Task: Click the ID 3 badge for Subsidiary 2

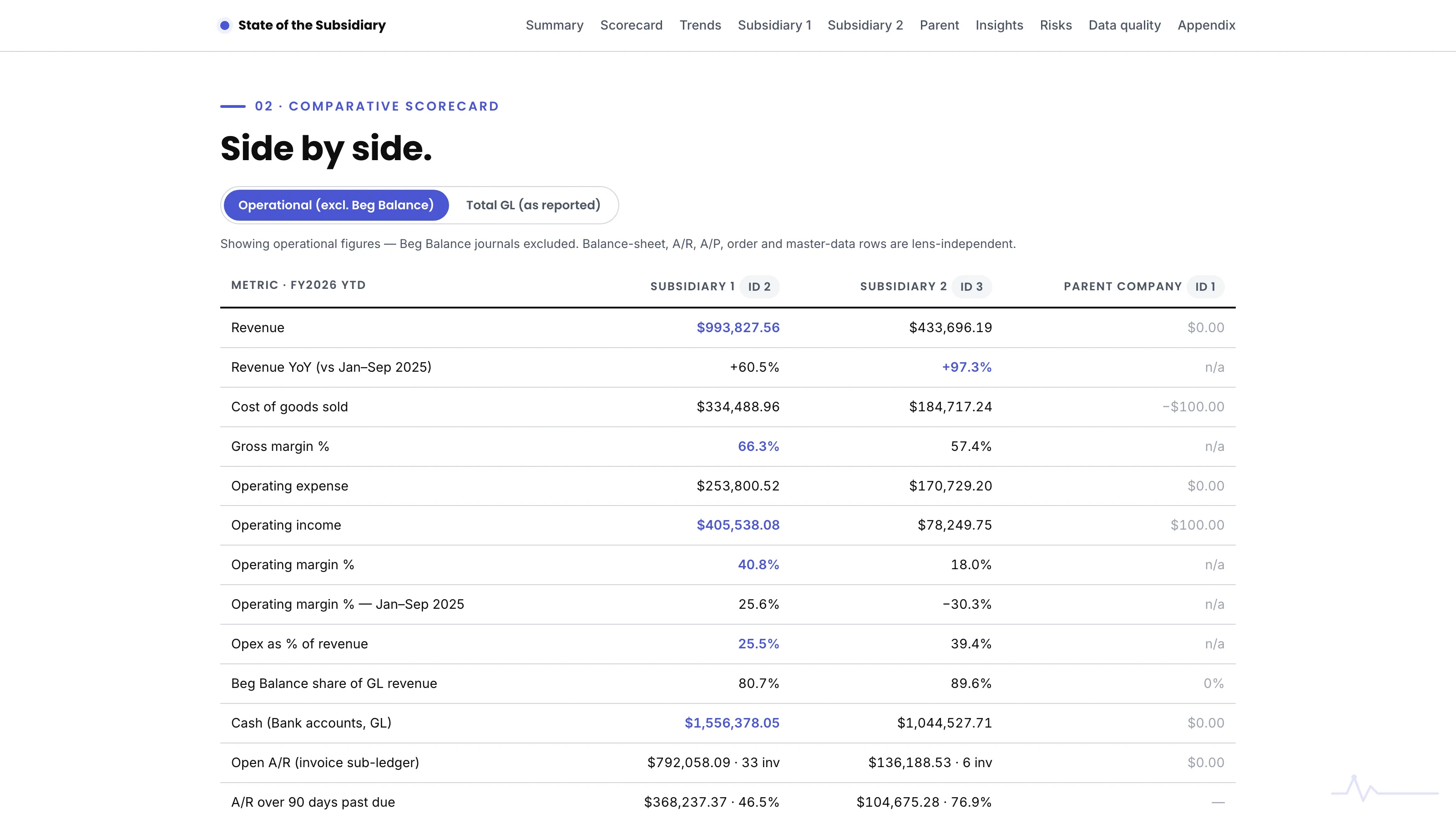Action: click(x=971, y=287)
